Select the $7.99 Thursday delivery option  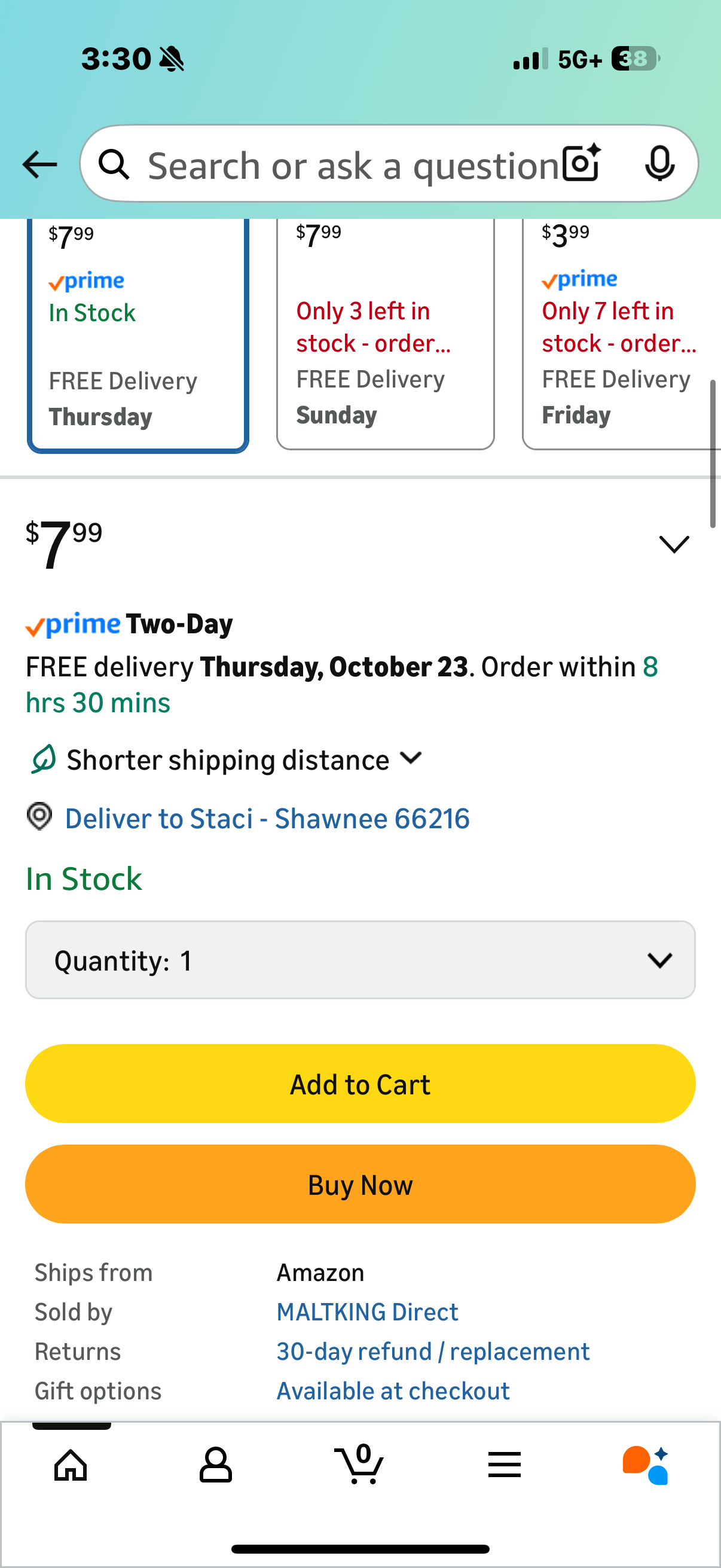tap(138, 335)
